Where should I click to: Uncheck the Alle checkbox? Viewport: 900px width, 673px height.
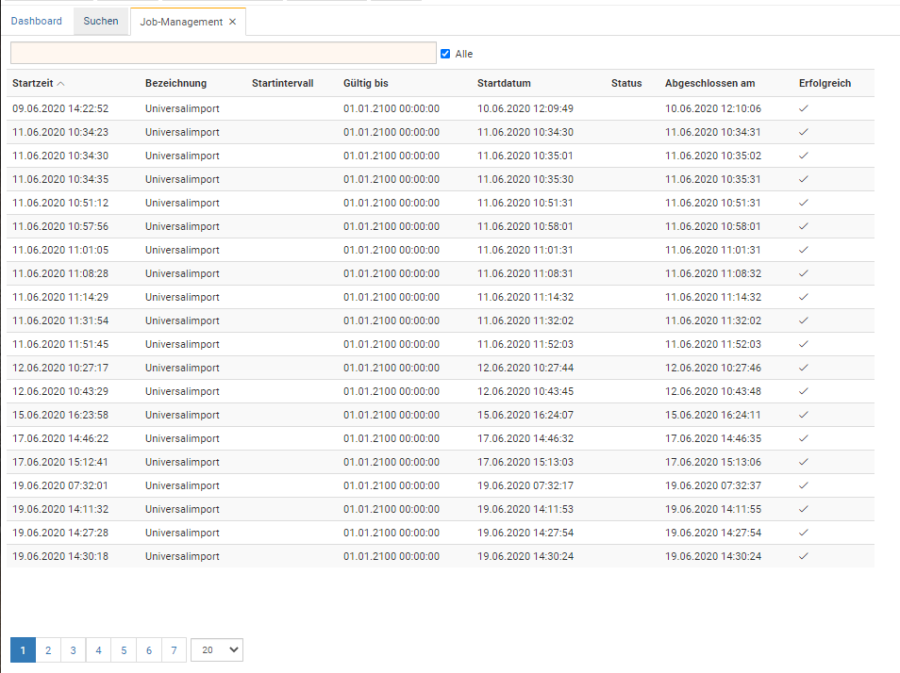tap(446, 54)
